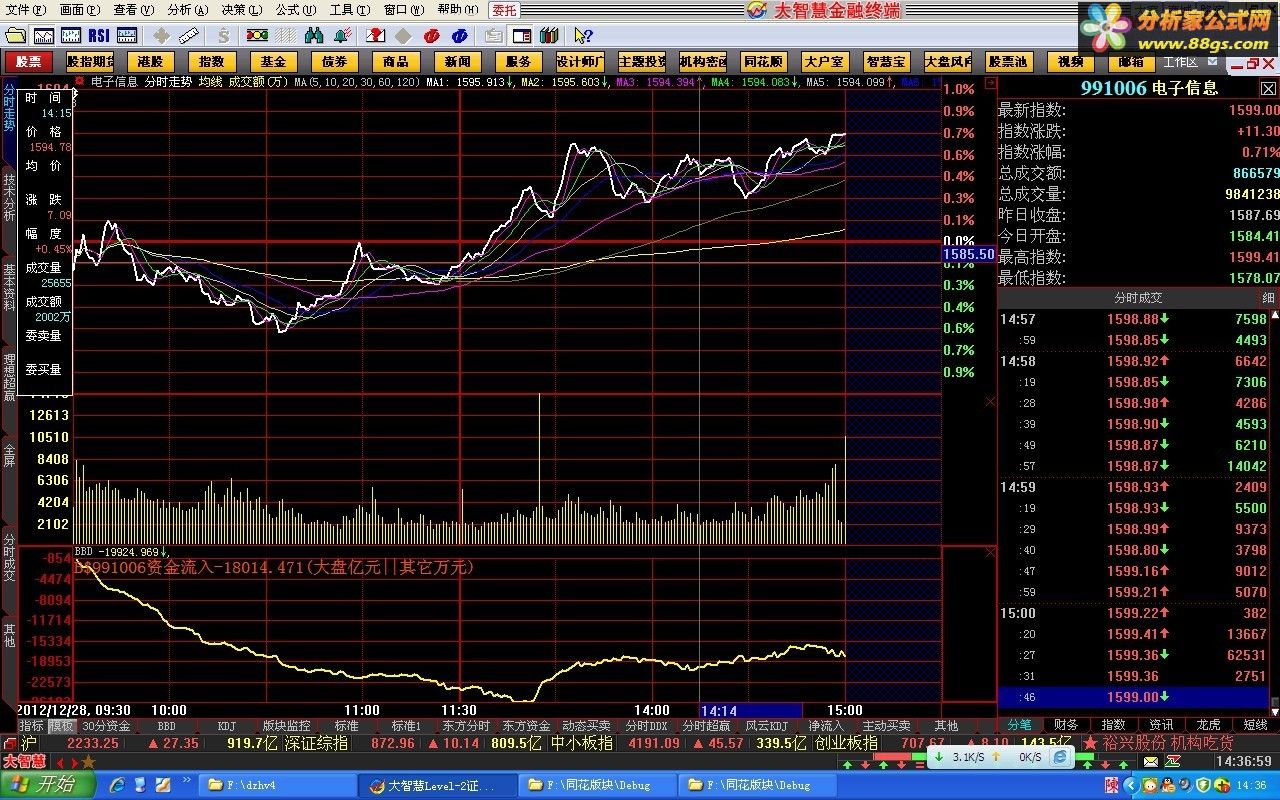Open file with the yellow folder toolbar icon

click(15, 36)
